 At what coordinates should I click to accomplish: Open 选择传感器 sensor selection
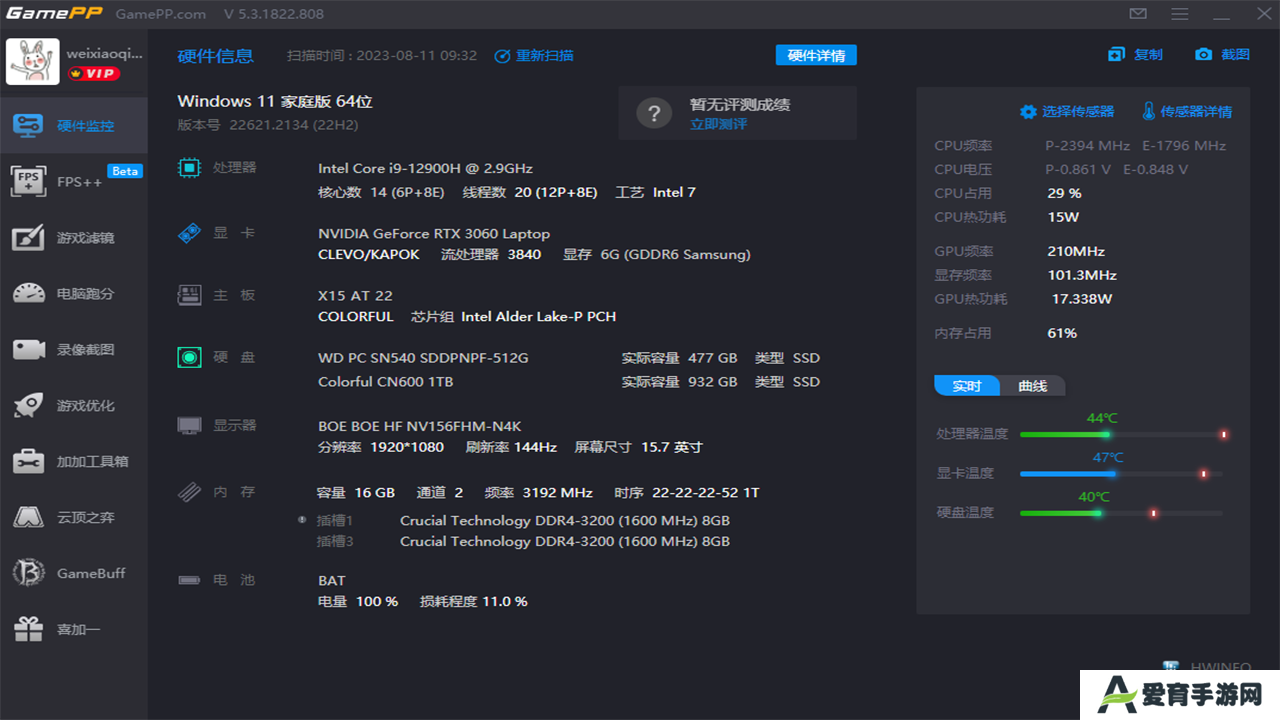click(1066, 112)
